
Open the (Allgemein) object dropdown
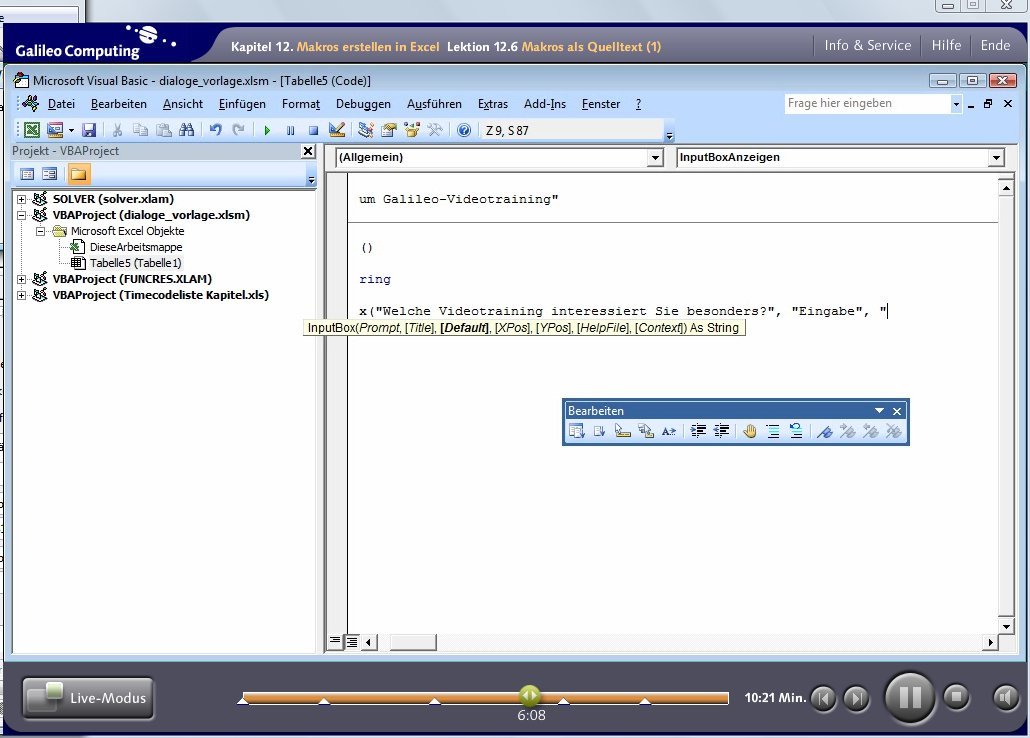tap(655, 158)
